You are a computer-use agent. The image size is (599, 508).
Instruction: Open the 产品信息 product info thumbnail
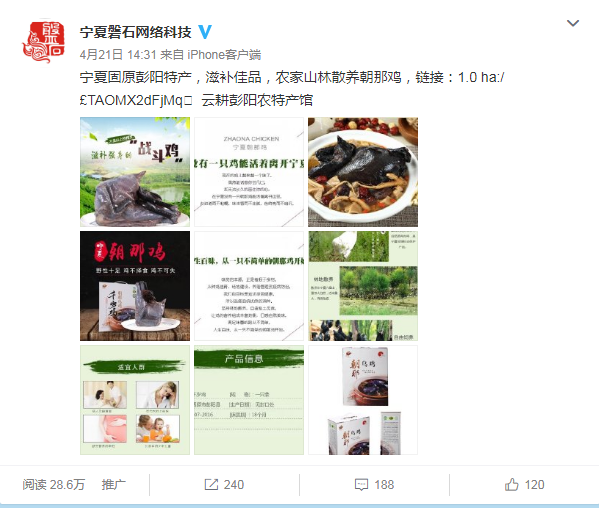click(x=249, y=400)
